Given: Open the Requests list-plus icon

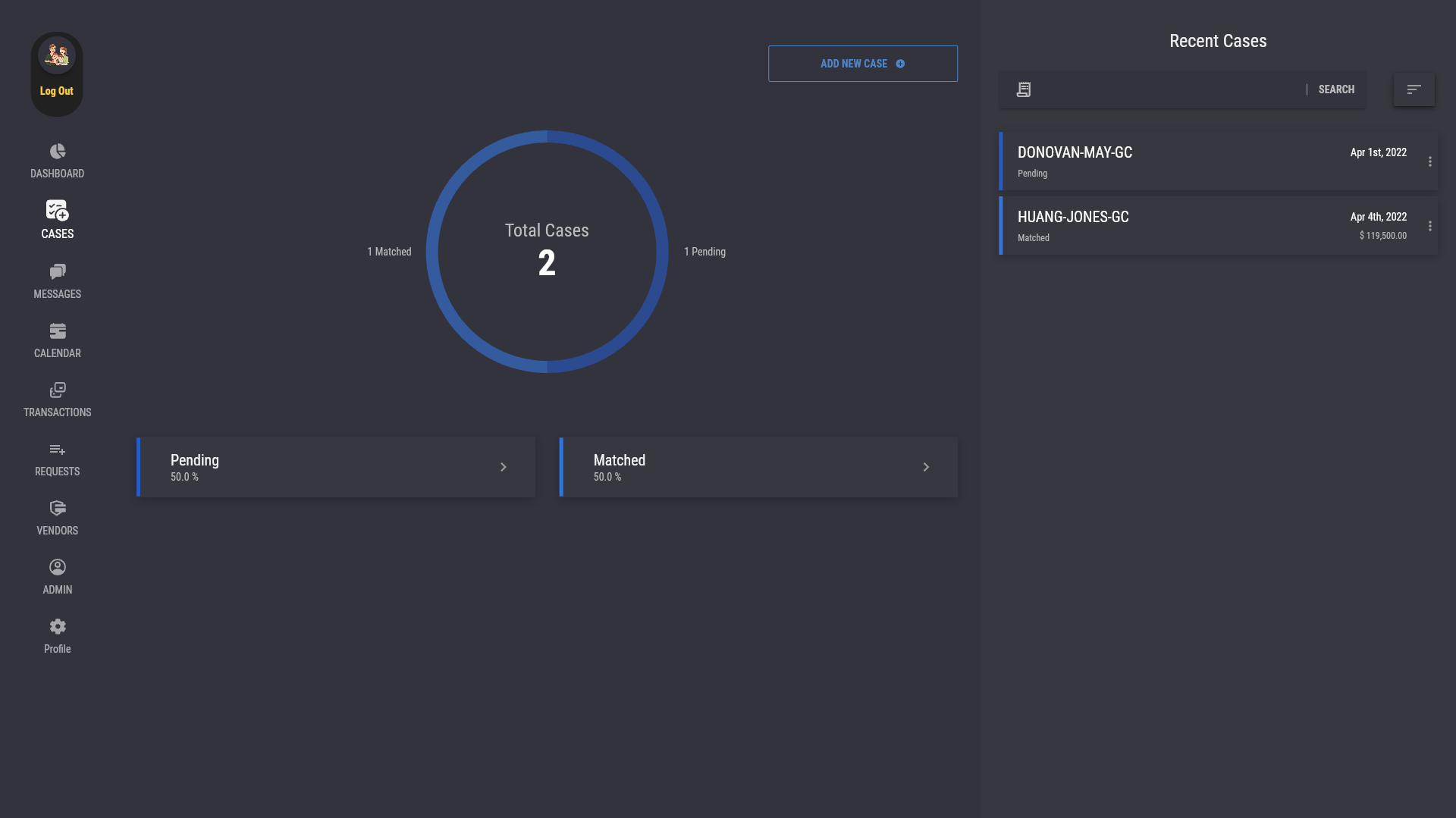Looking at the screenshot, I should (58, 450).
